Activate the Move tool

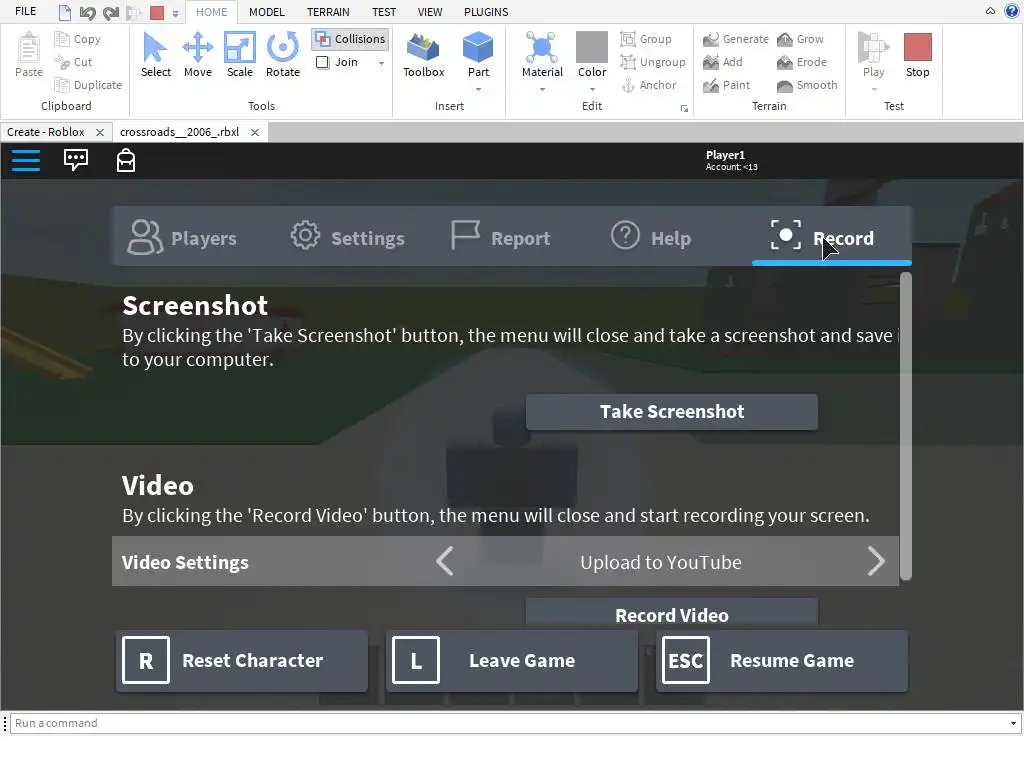[197, 55]
